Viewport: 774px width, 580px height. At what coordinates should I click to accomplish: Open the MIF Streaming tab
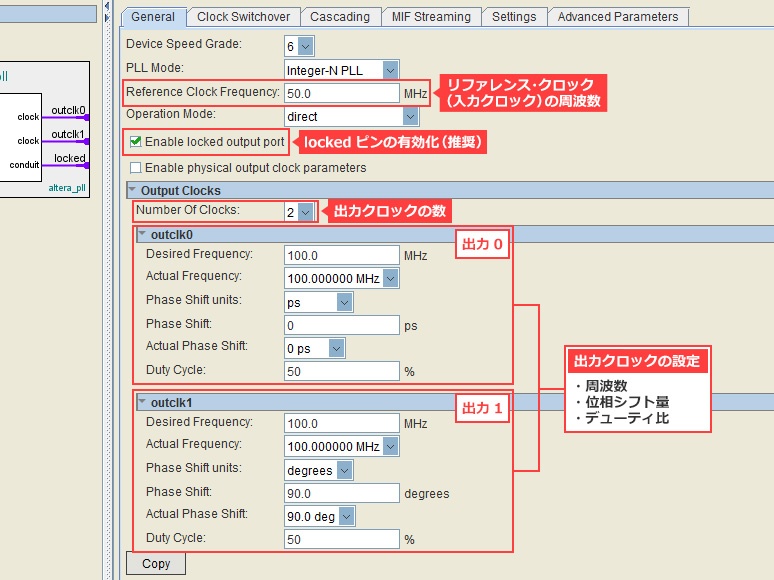429,17
